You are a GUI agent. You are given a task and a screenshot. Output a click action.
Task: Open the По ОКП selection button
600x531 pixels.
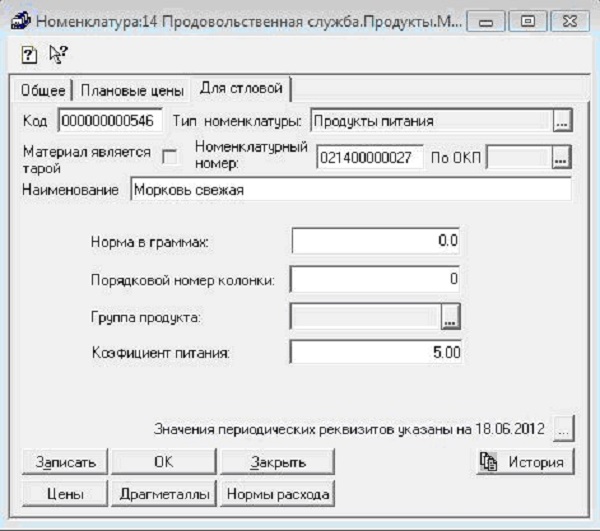pyautogui.click(x=560, y=157)
